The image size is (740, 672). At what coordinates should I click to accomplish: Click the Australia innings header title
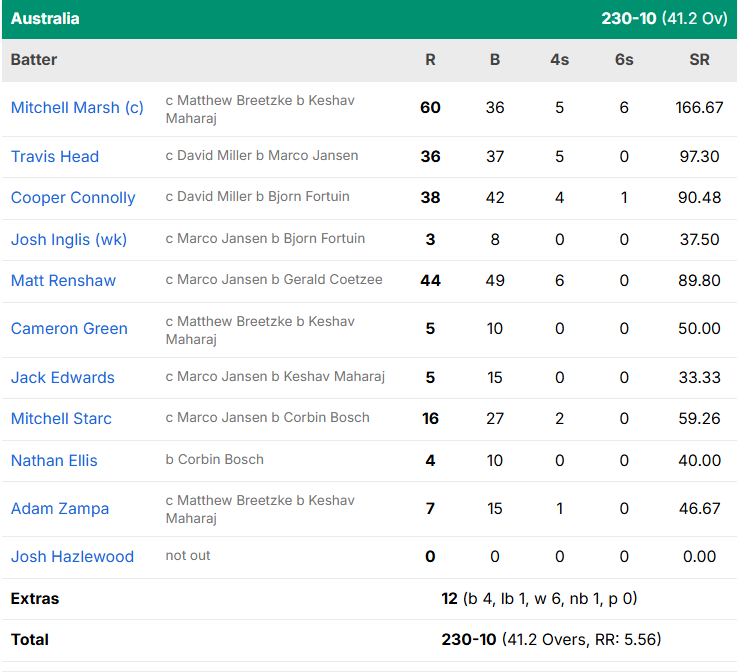tap(45, 19)
